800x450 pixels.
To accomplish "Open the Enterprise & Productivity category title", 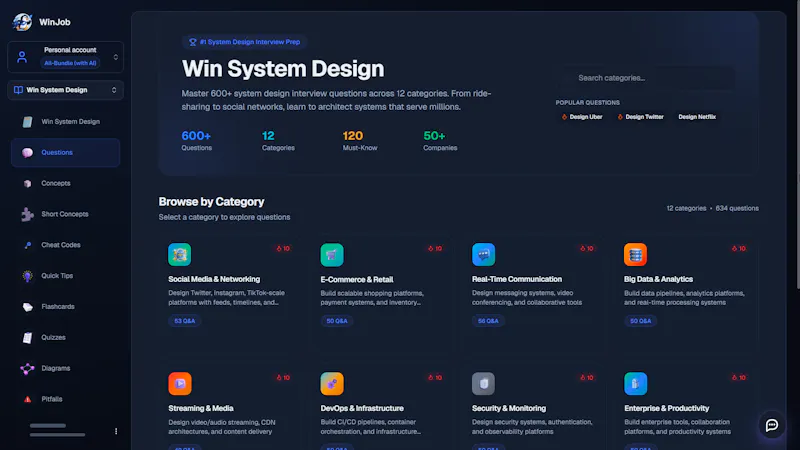I will (667, 408).
